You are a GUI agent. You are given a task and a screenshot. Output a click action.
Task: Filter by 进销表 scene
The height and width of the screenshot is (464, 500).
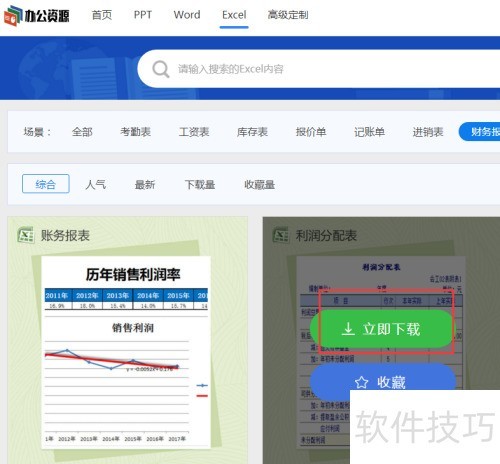(x=428, y=132)
